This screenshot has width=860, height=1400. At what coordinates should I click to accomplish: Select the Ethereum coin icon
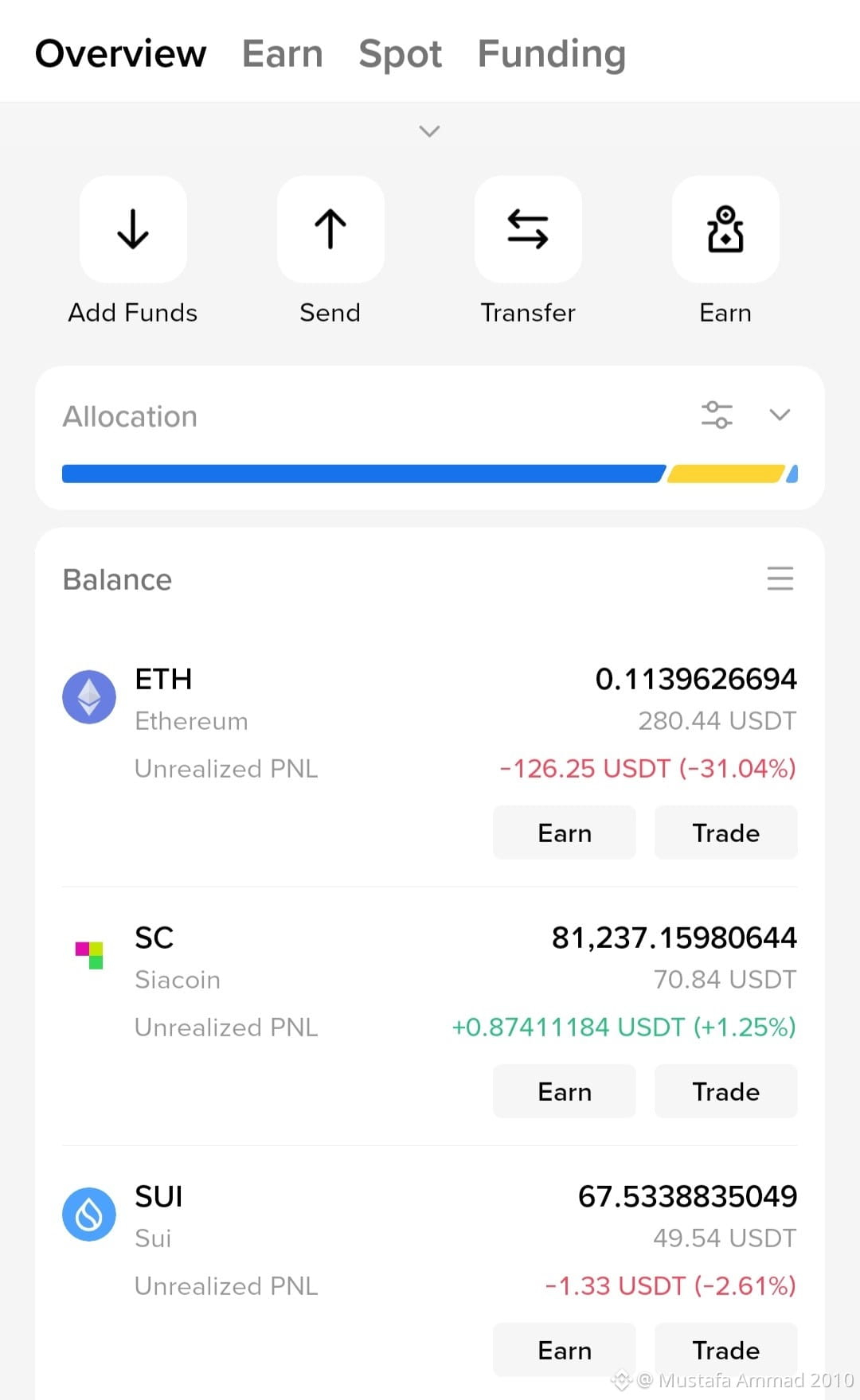[89, 696]
